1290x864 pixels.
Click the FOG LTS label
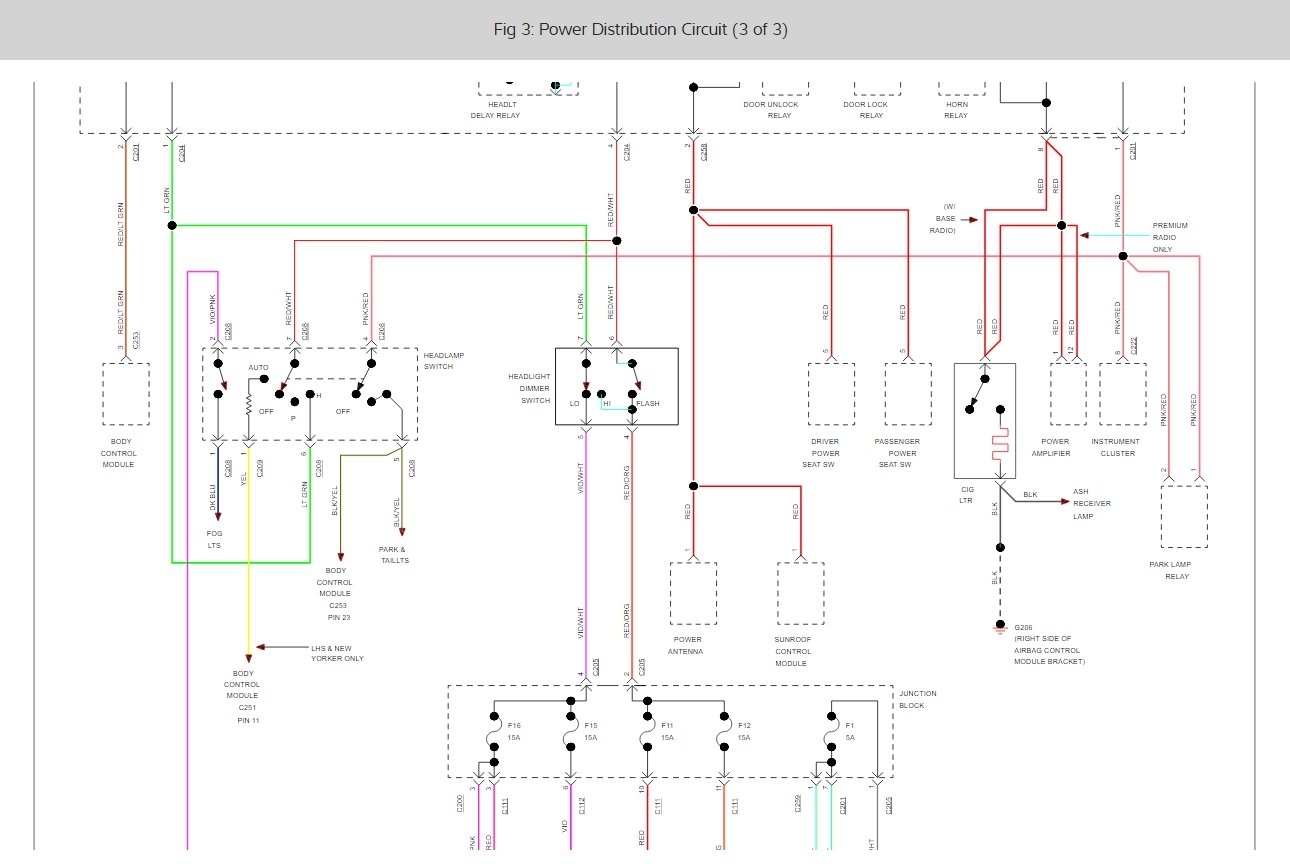click(215, 539)
